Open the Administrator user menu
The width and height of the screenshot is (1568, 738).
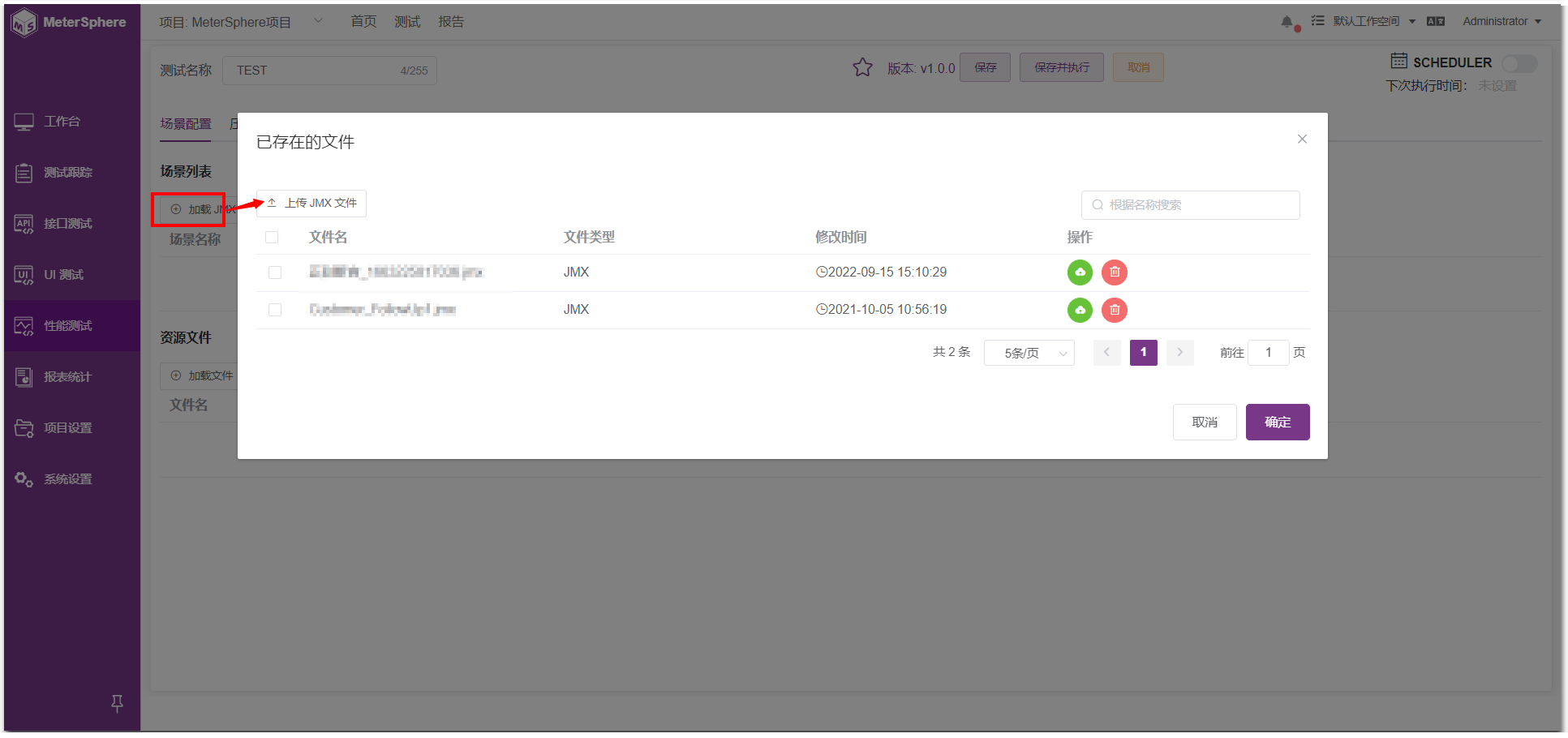[x=1501, y=22]
